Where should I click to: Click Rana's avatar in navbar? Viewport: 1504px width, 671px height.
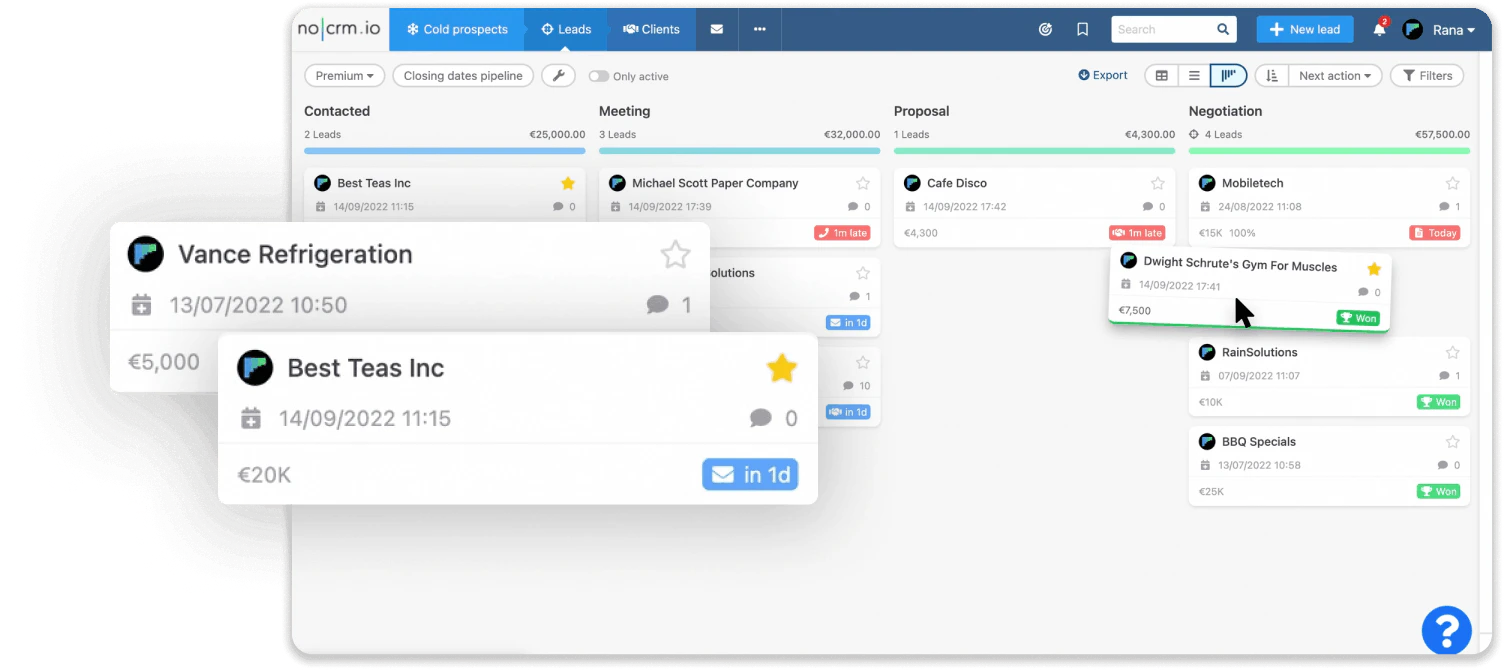pyautogui.click(x=1412, y=30)
